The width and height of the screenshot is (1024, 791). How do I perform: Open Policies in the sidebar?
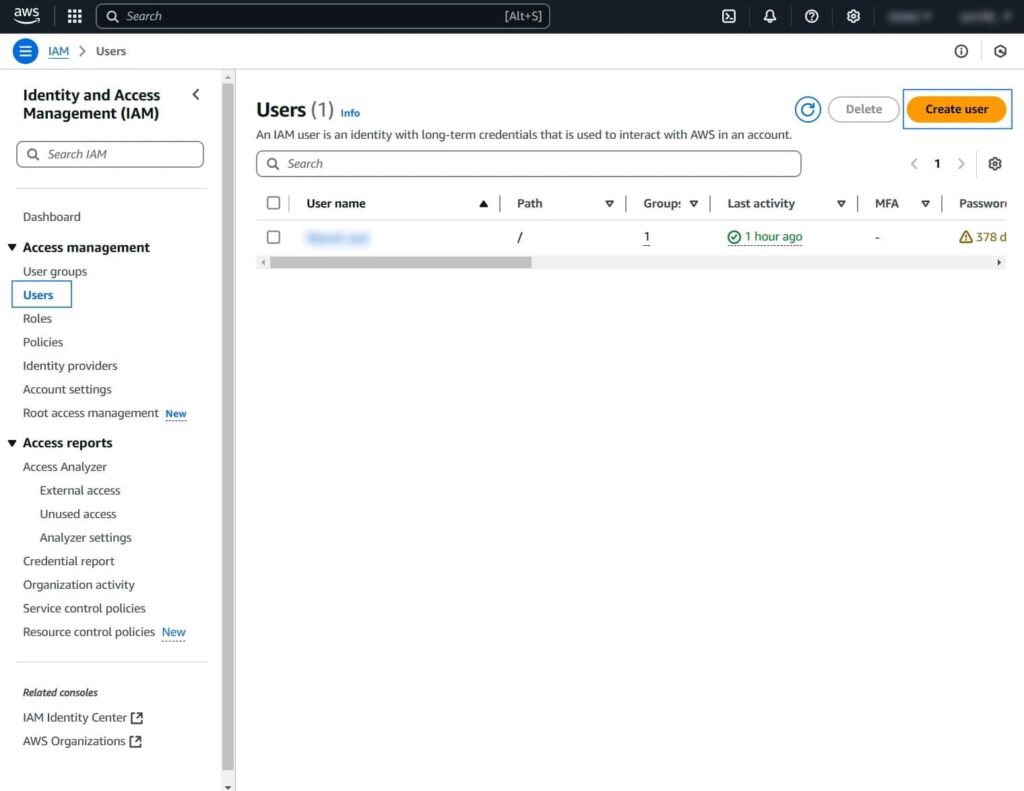coord(43,342)
